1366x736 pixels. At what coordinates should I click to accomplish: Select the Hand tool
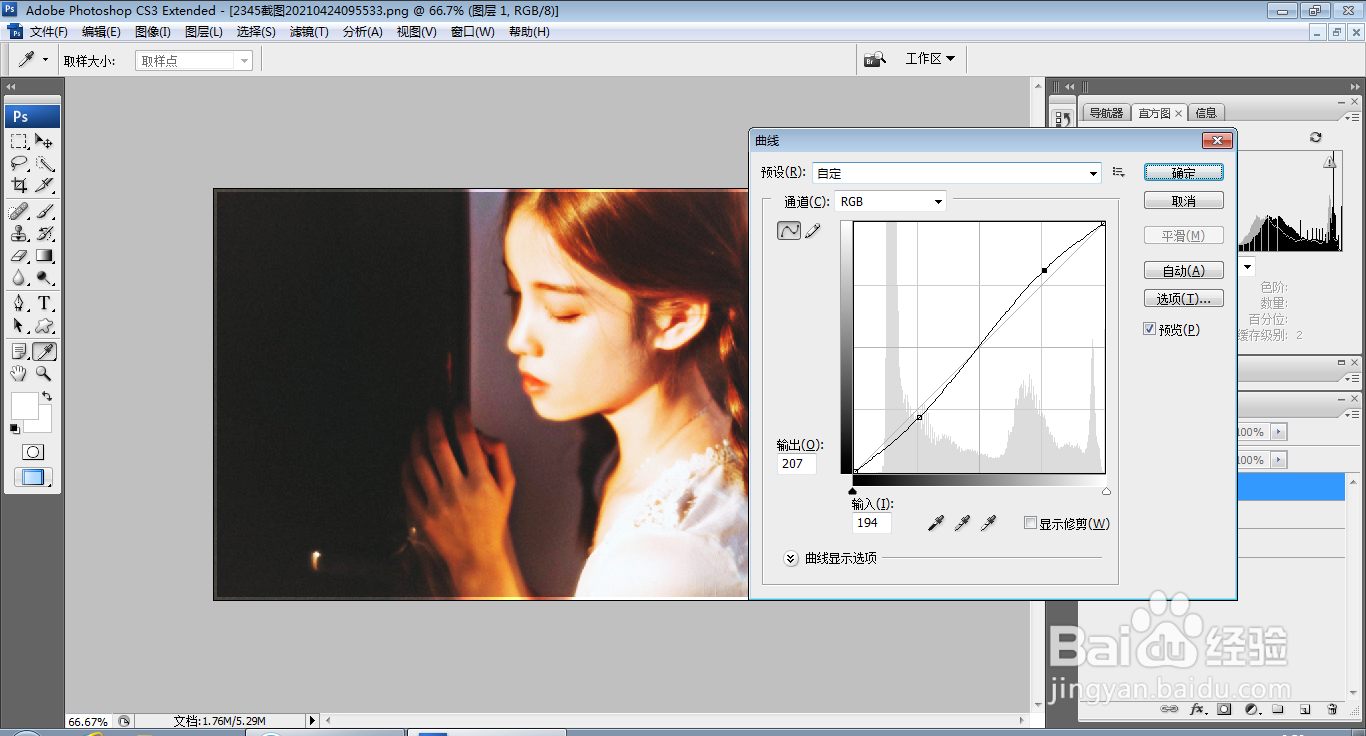(19, 373)
